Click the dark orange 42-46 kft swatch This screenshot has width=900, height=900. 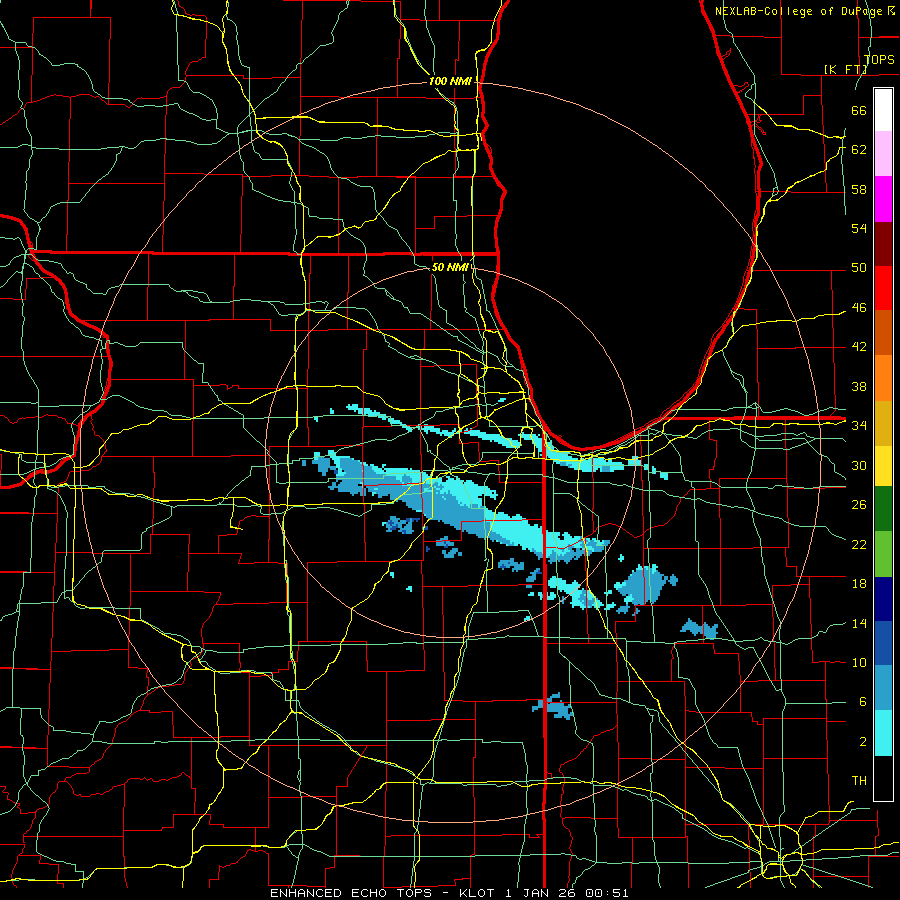(x=883, y=332)
